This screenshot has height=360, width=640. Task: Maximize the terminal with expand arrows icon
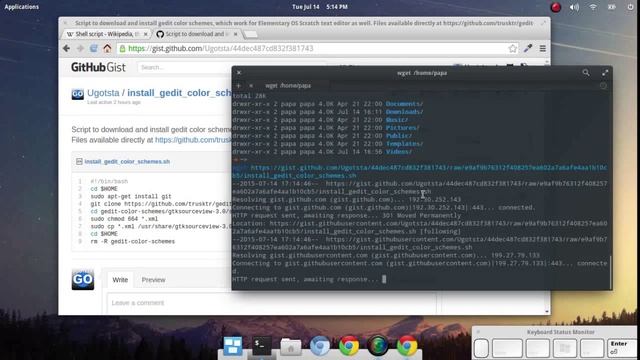(x=605, y=73)
